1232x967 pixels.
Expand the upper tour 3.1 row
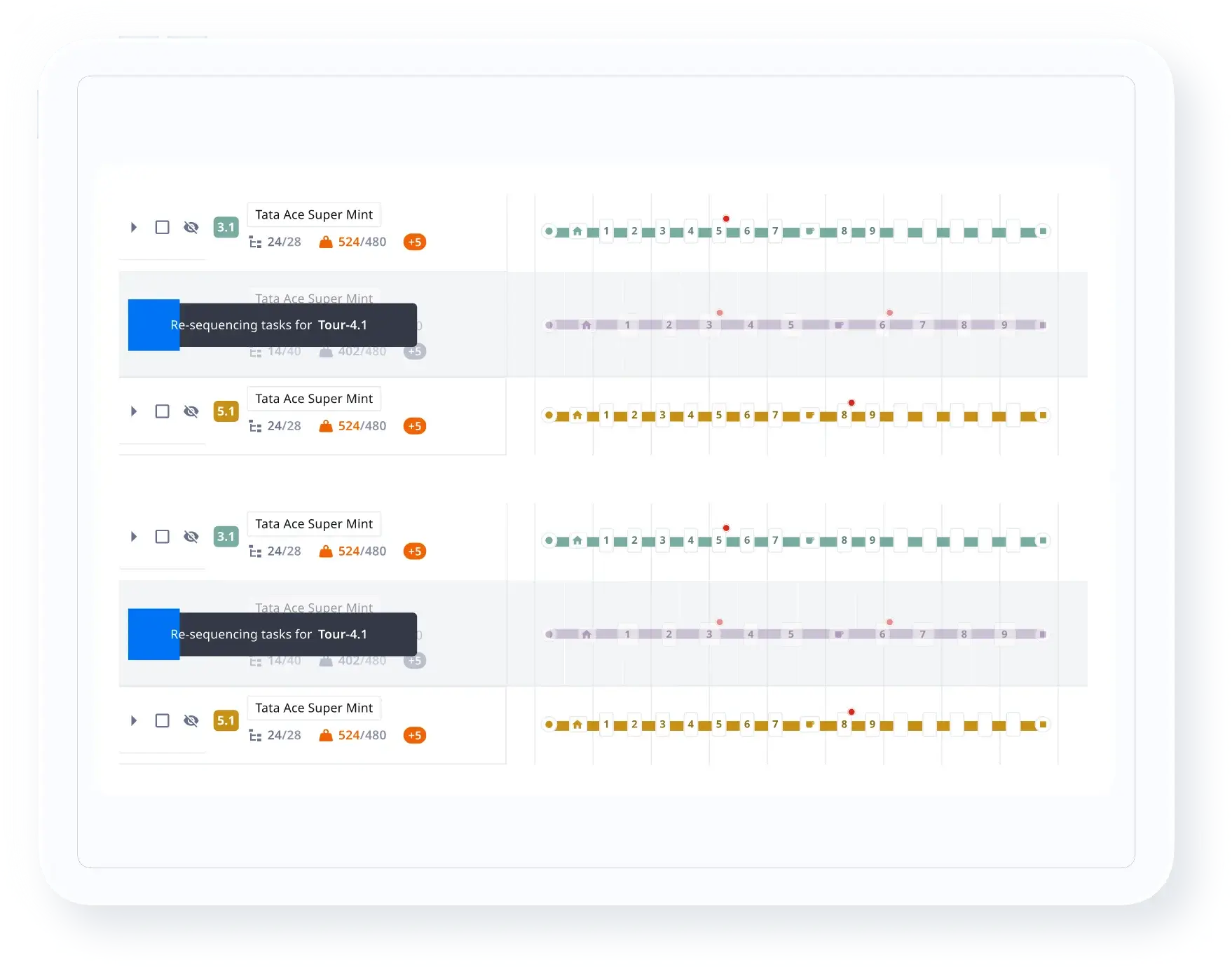[x=133, y=228]
